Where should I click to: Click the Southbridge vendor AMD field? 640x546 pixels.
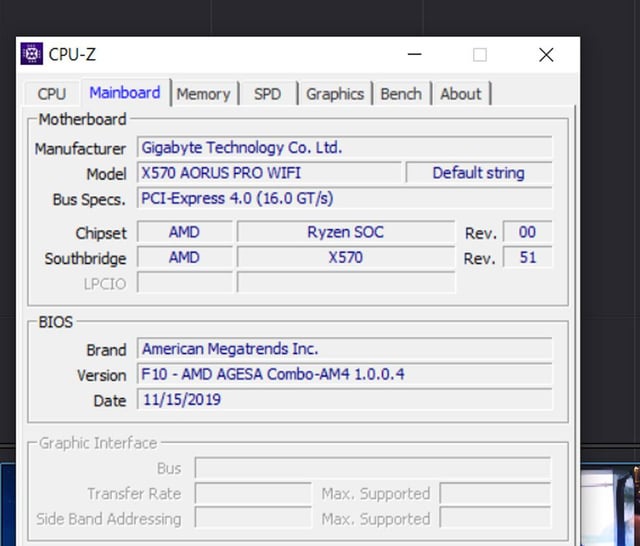pyautogui.click(x=185, y=257)
